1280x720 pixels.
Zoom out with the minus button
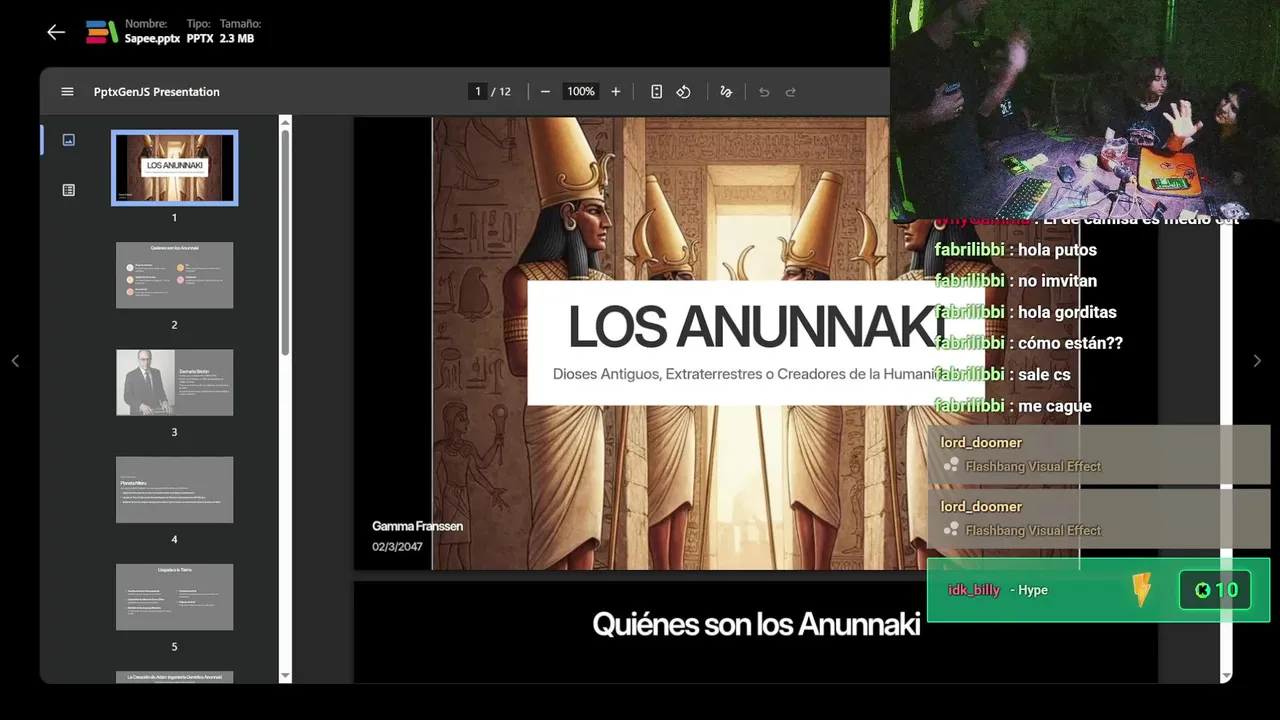545,92
